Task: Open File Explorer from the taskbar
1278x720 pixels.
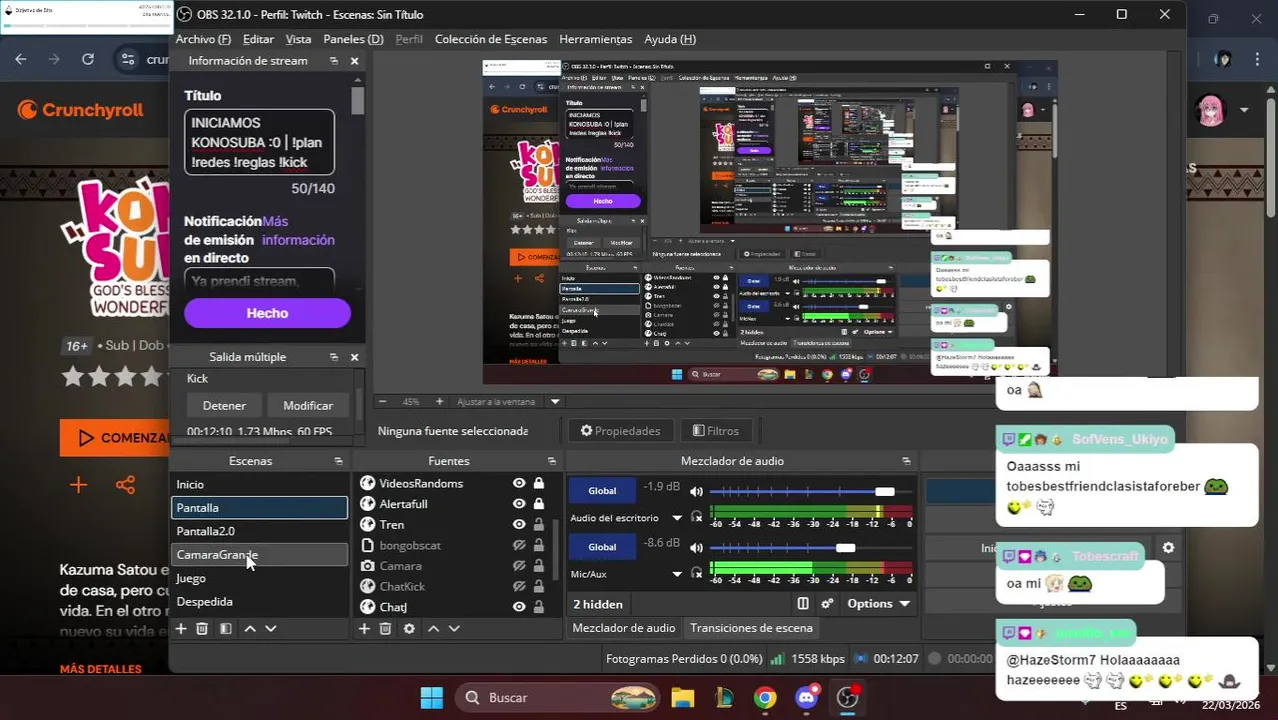Action: 682,697
